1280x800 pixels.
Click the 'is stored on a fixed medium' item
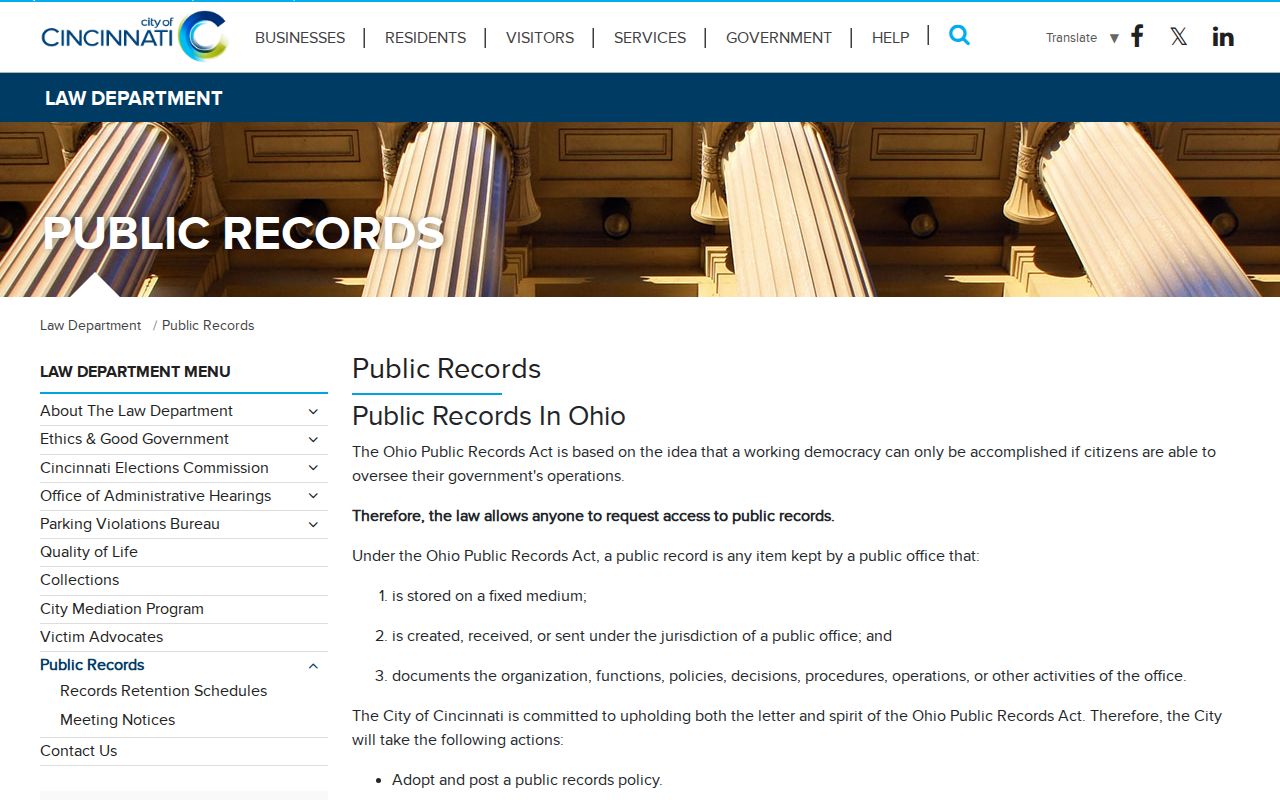point(489,596)
